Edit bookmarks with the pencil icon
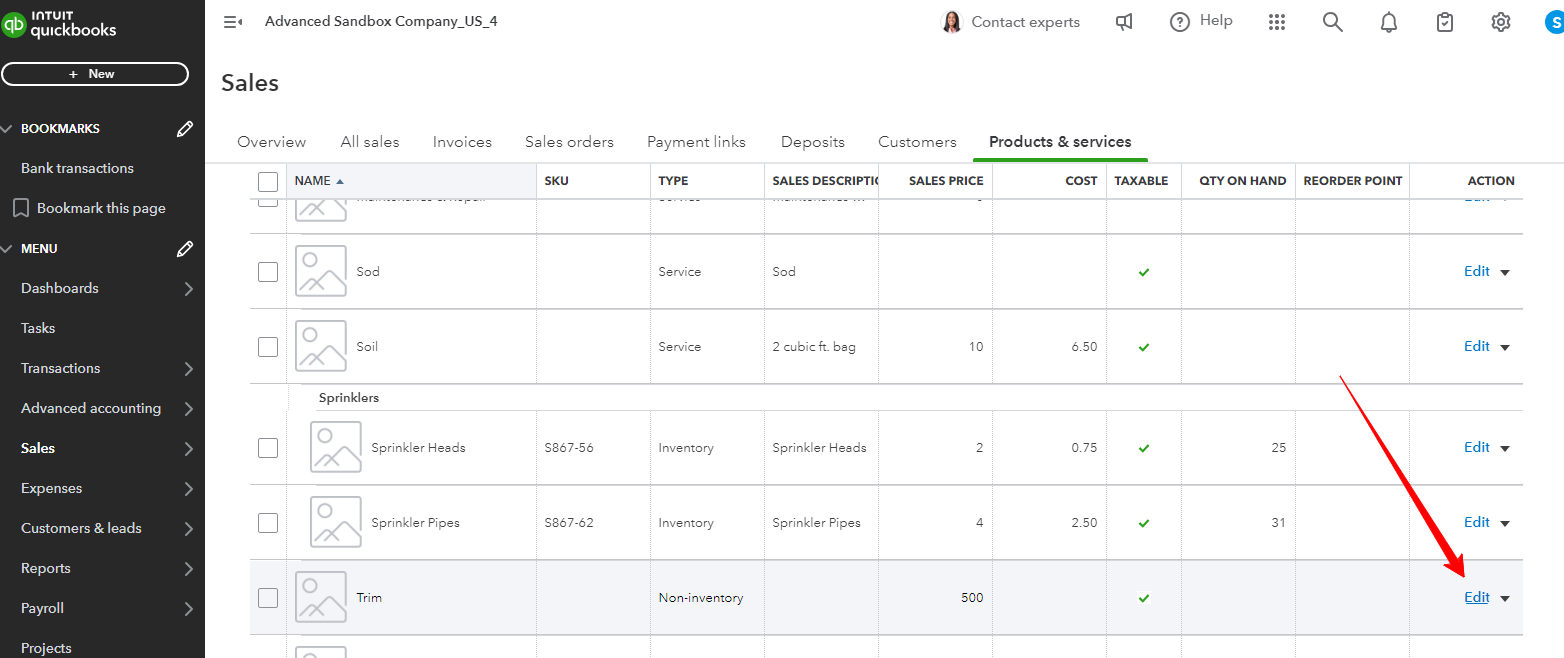Image resolution: width=1564 pixels, height=658 pixels. click(x=185, y=129)
